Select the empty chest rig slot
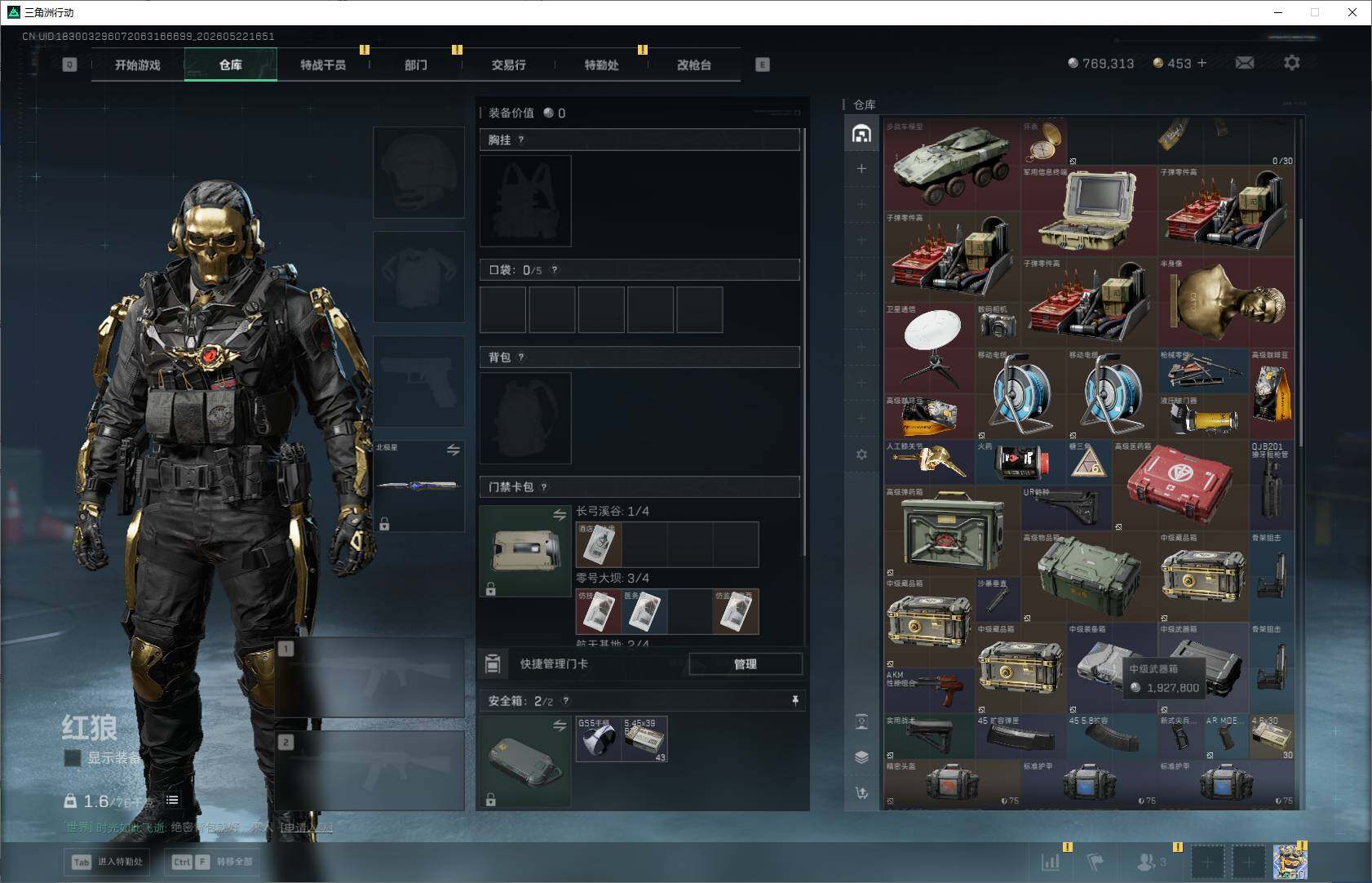This screenshot has width=1372, height=883. tap(525, 201)
